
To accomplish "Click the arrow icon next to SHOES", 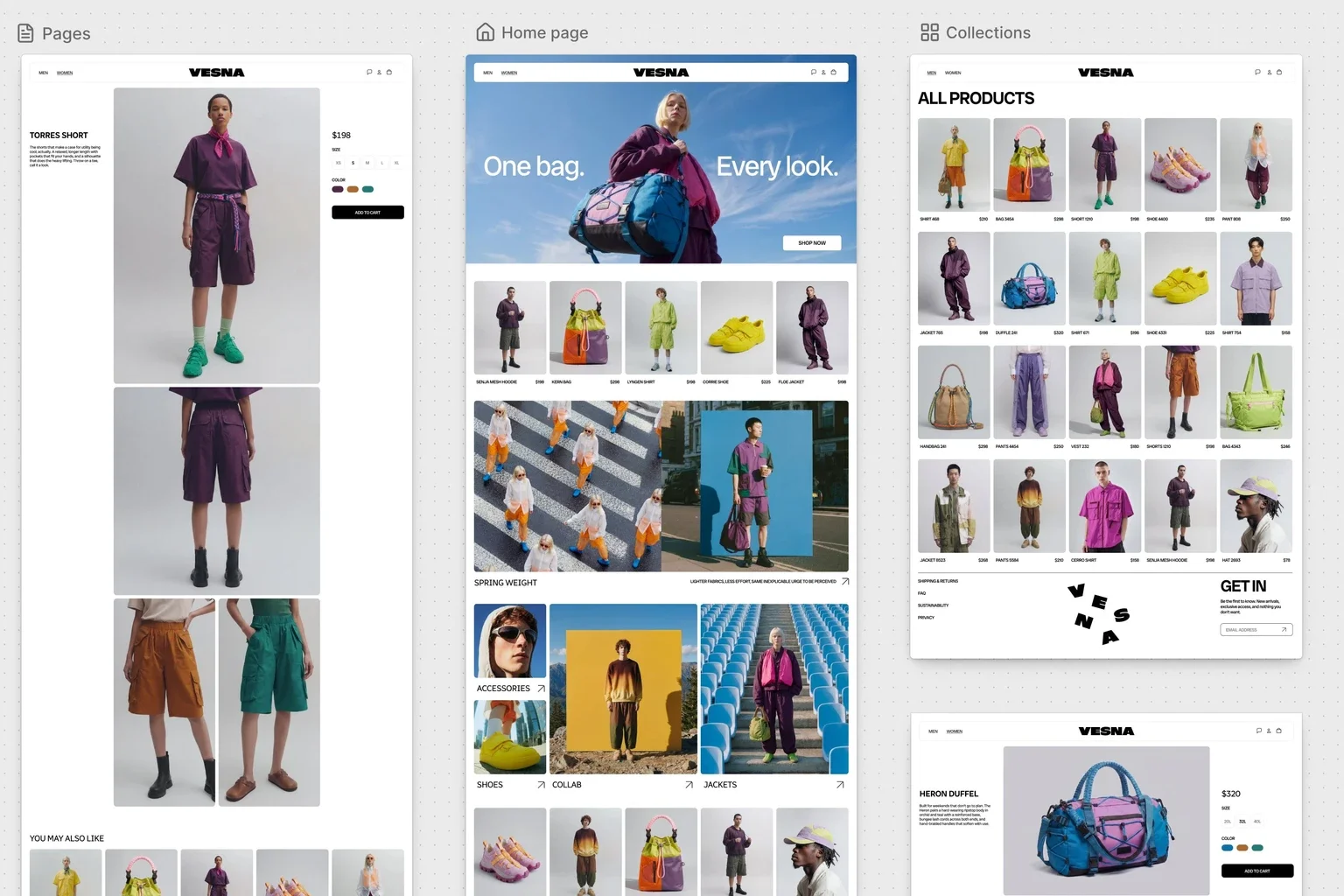I will pos(541,785).
